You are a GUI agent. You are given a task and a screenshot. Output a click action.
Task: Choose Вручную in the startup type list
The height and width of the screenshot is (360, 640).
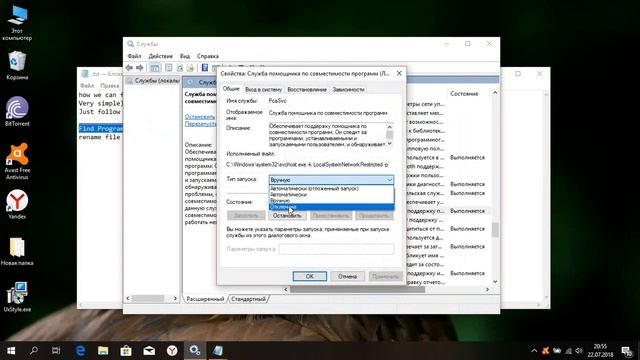pyautogui.click(x=331, y=201)
